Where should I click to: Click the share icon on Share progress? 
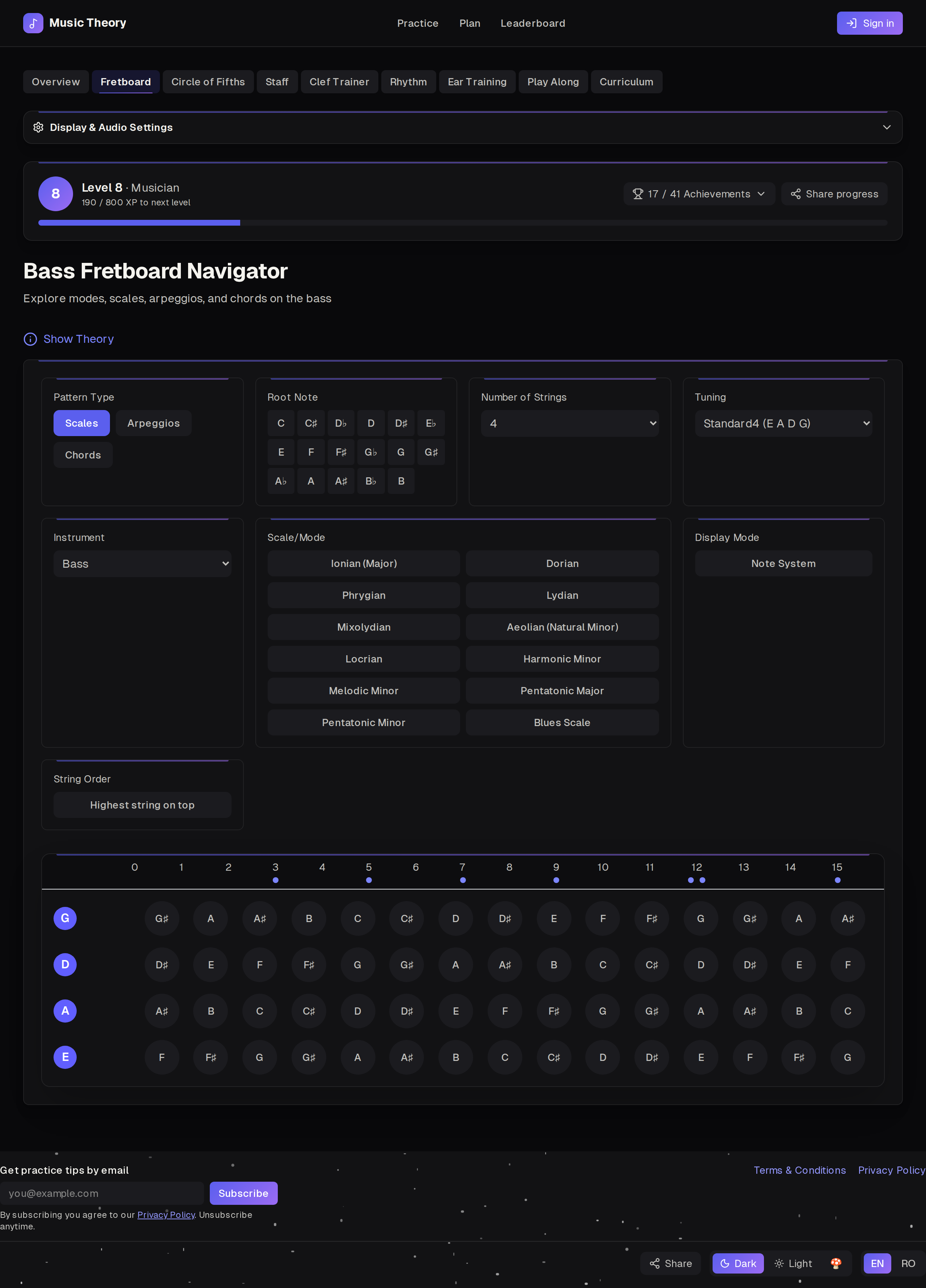pos(795,194)
